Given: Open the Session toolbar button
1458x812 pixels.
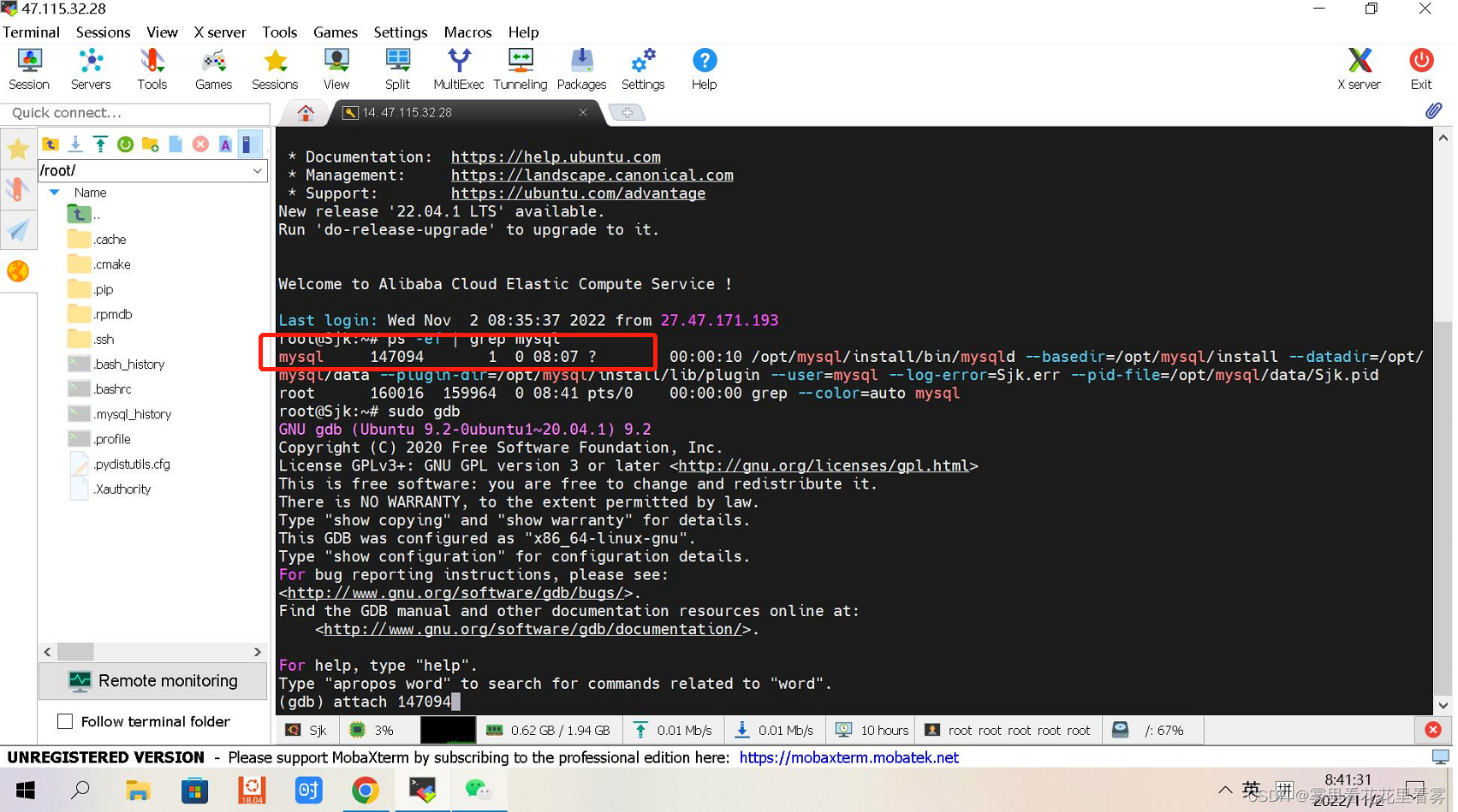Looking at the screenshot, I should 29,68.
